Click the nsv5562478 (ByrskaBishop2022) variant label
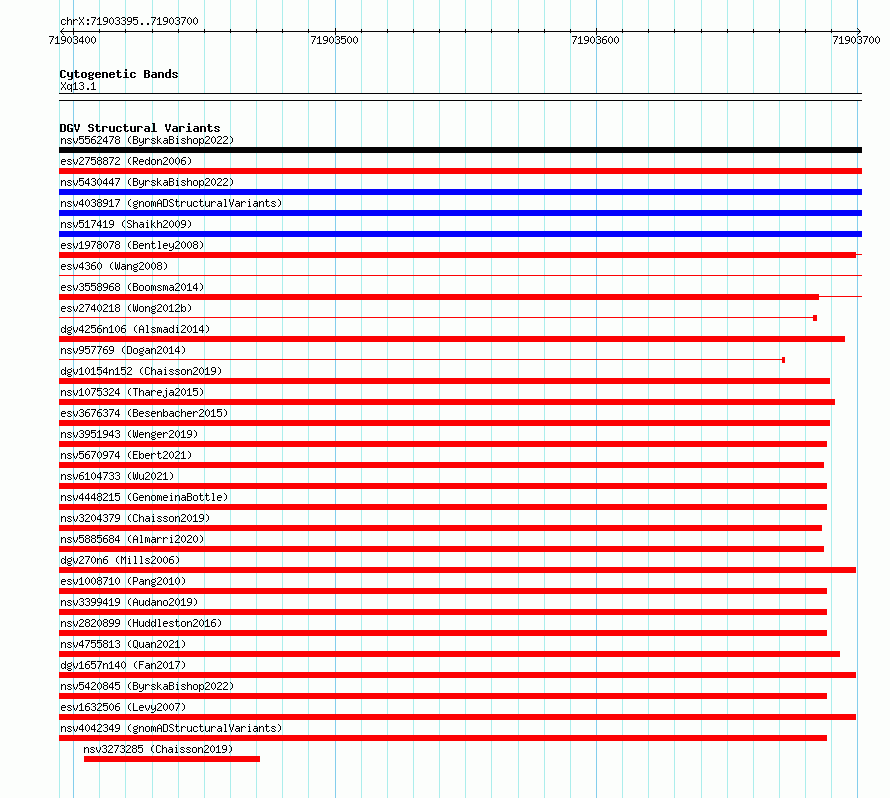This screenshot has width=890, height=798. tap(147, 140)
